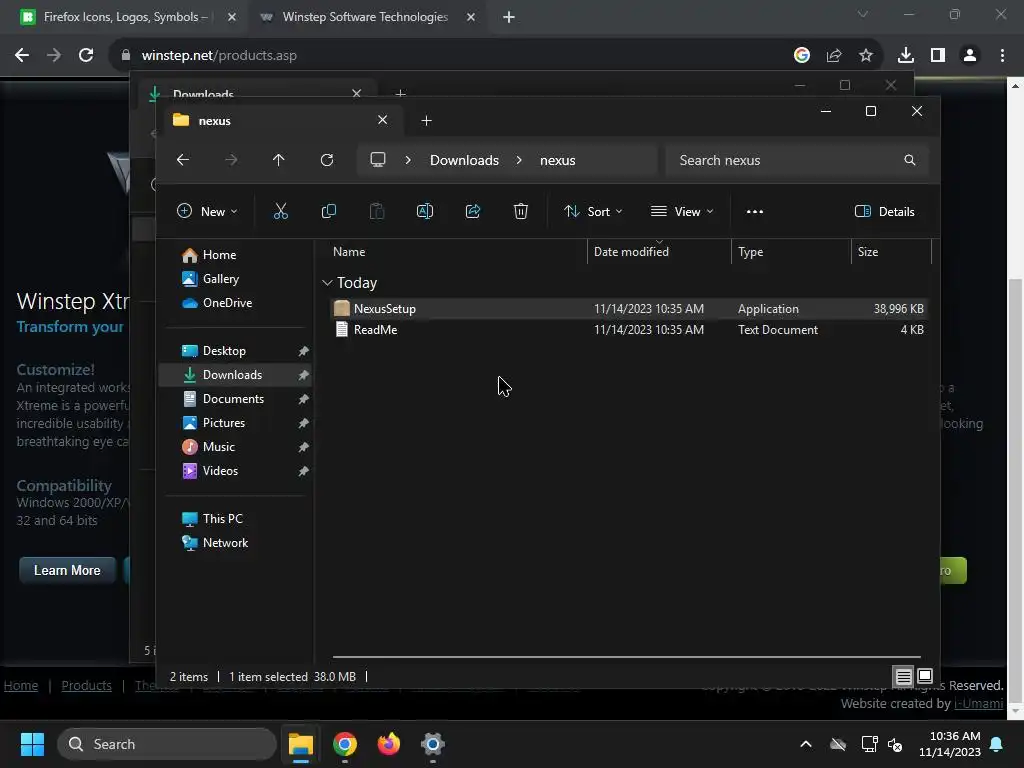Close the nexus Explorer tab

pyautogui.click(x=383, y=120)
